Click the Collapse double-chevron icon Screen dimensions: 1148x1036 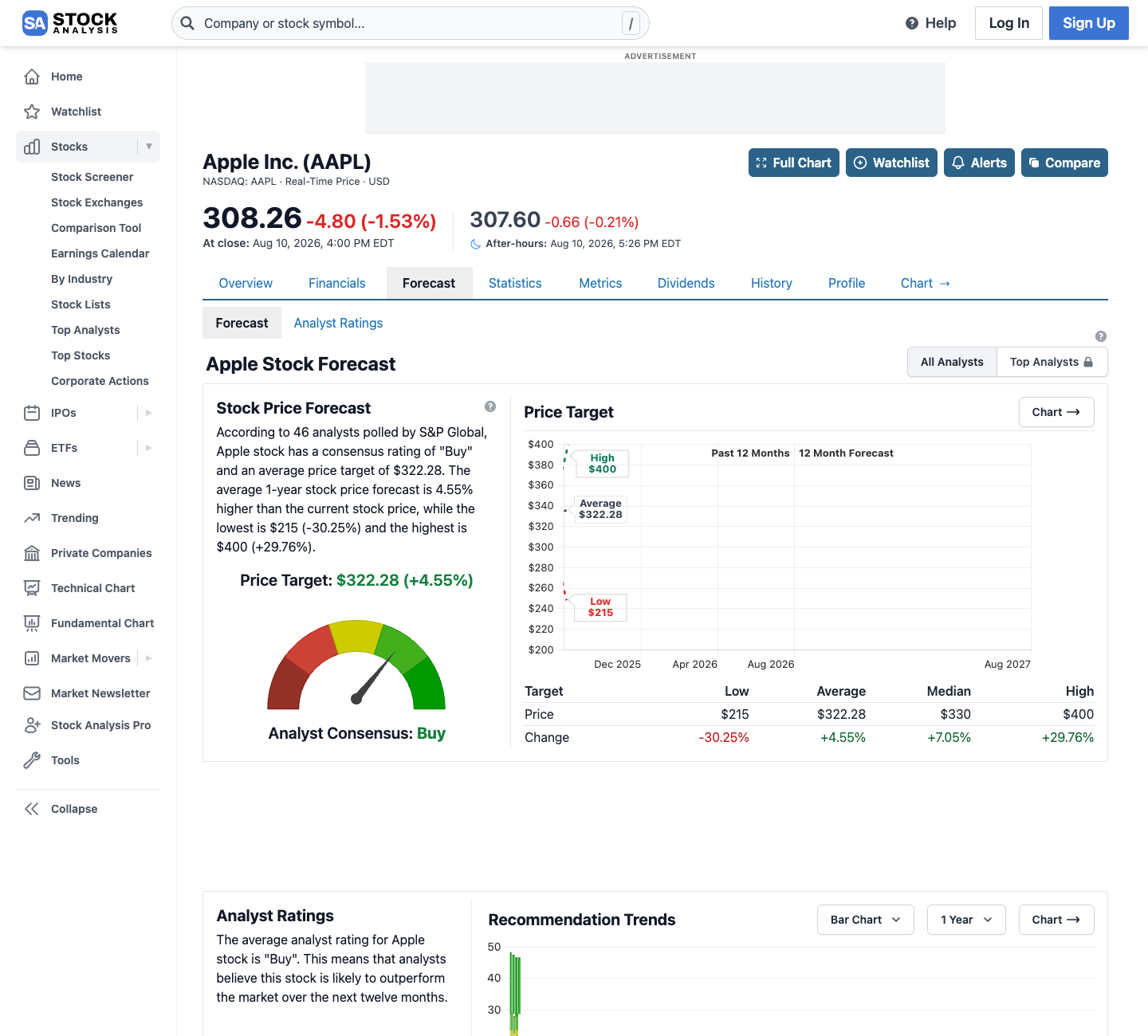32,809
